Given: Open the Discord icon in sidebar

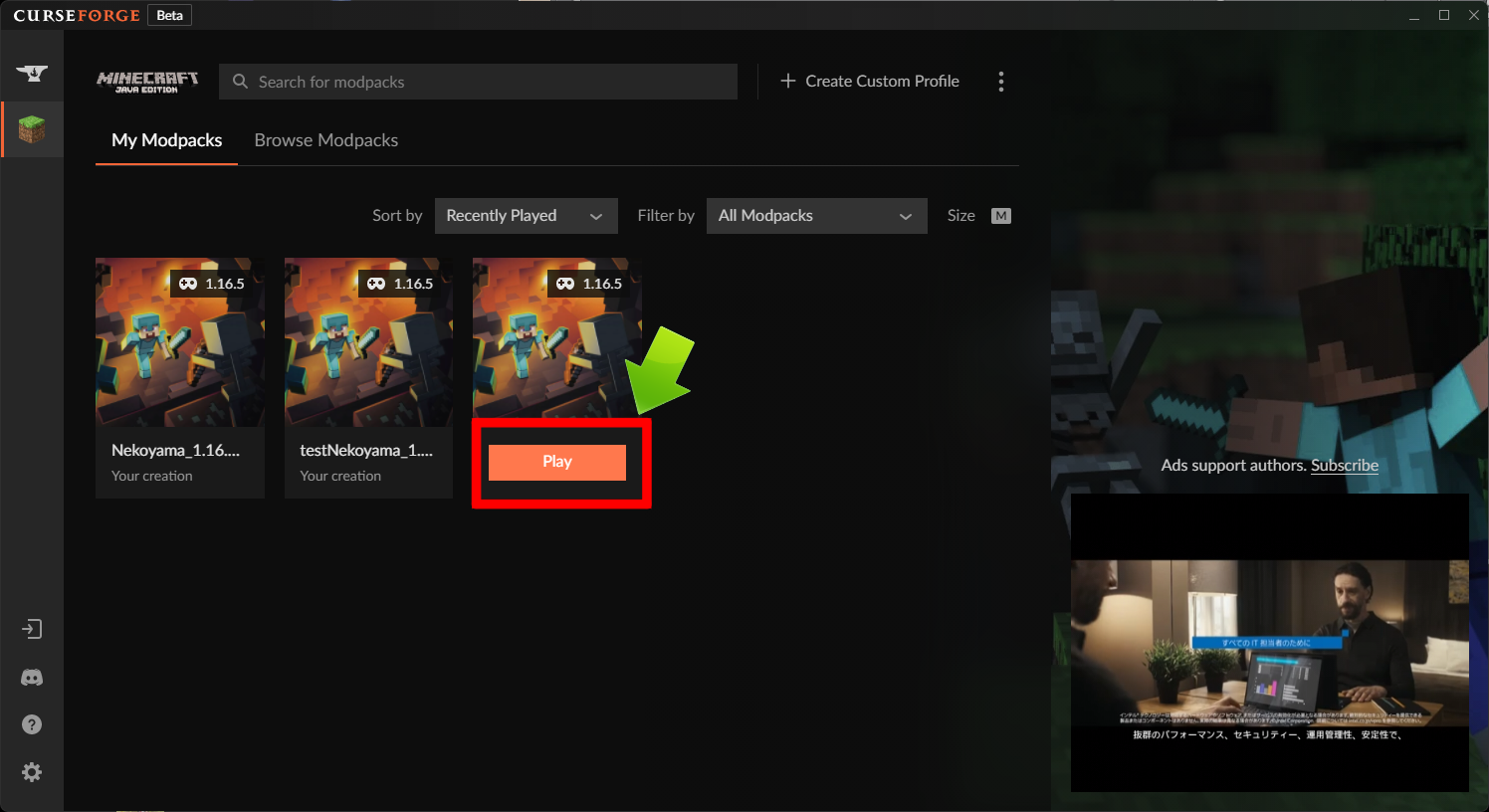Looking at the screenshot, I should [32, 678].
